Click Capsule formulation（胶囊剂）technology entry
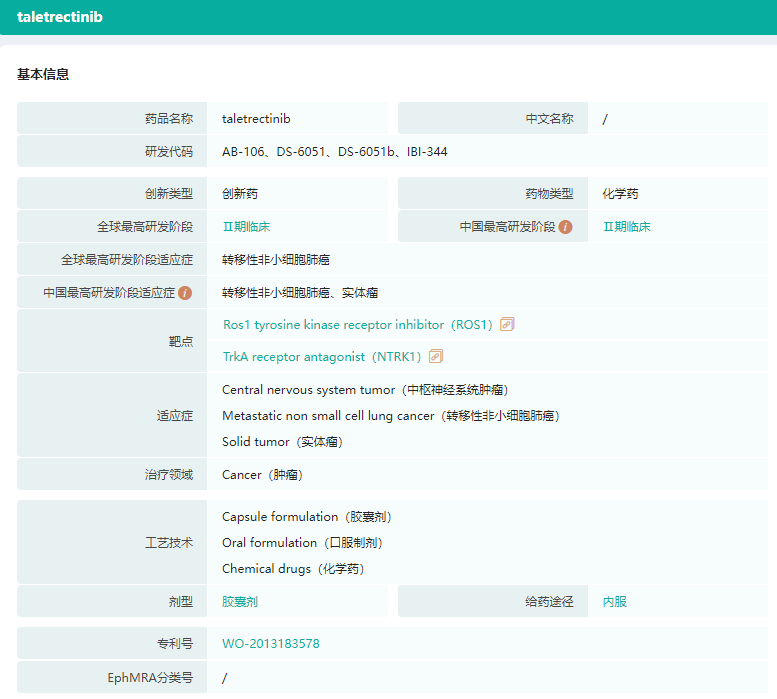Image resolution: width=777 pixels, height=699 pixels. [x=306, y=517]
